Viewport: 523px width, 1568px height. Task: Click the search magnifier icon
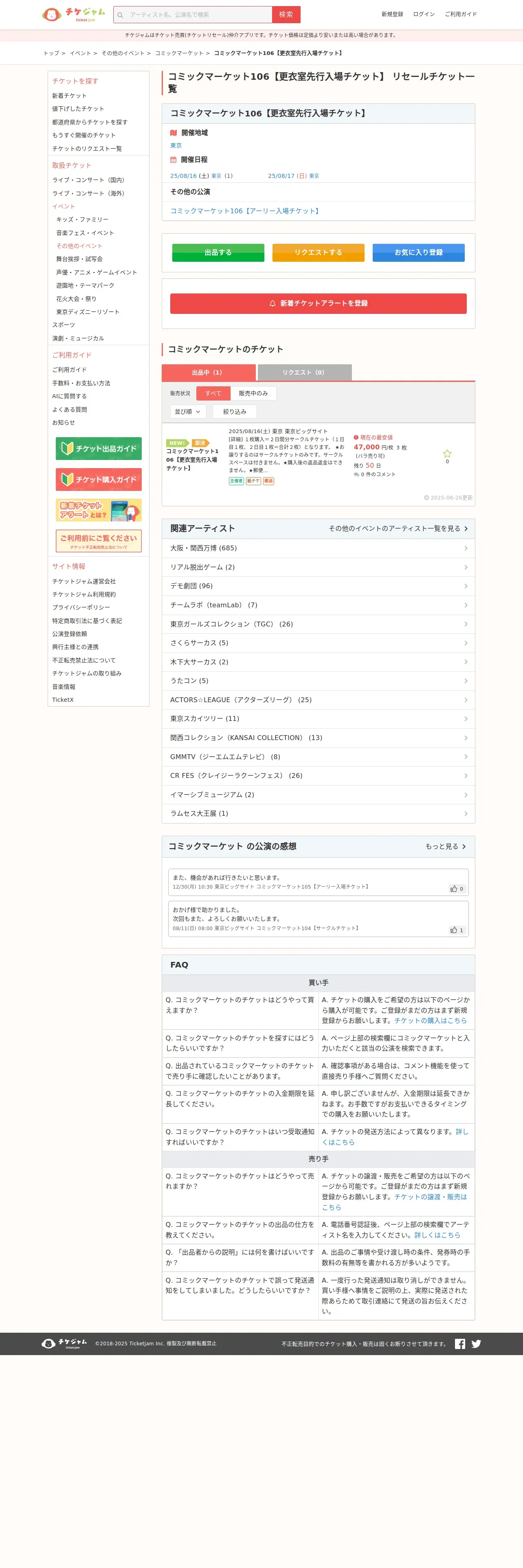121,15
